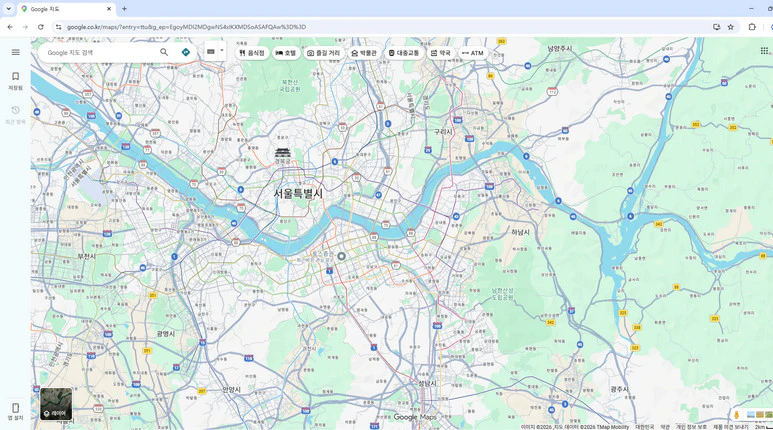Go forward with browser forward arrow
This screenshot has height=430, width=773.
pos(25,27)
